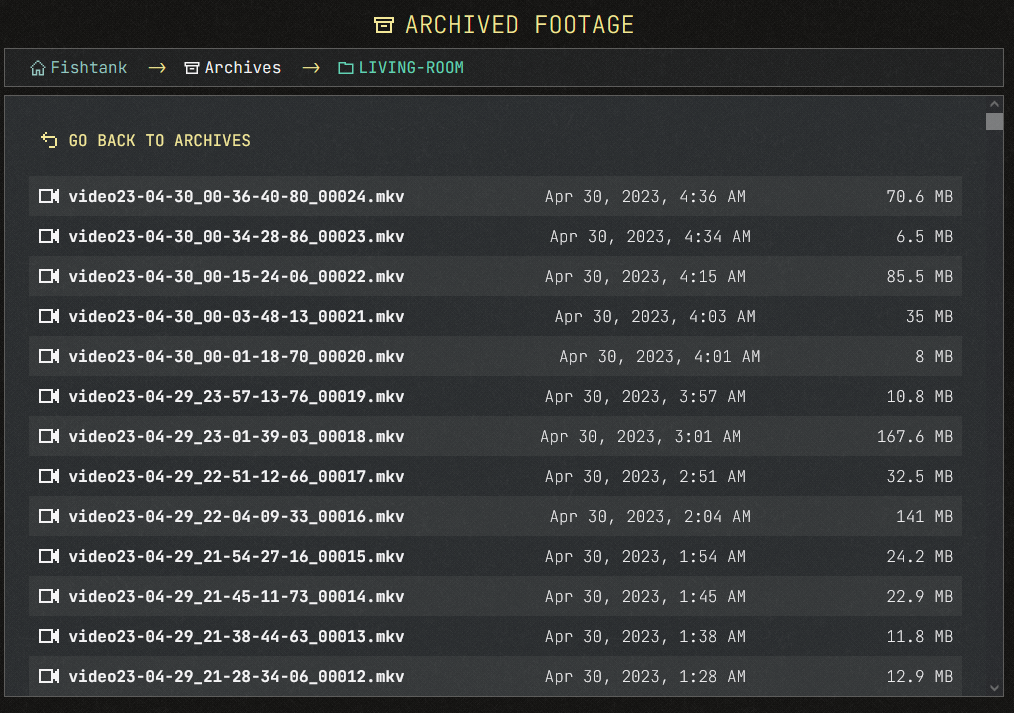Open video23-04-29_23-01-39-03_00018.mkv

pos(236,437)
